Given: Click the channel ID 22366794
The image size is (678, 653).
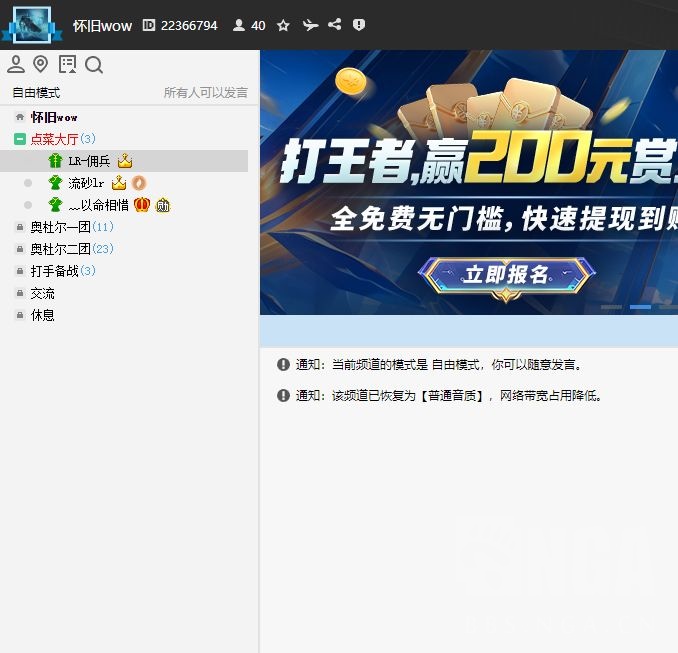Looking at the screenshot, I should (x=189, y=26).
